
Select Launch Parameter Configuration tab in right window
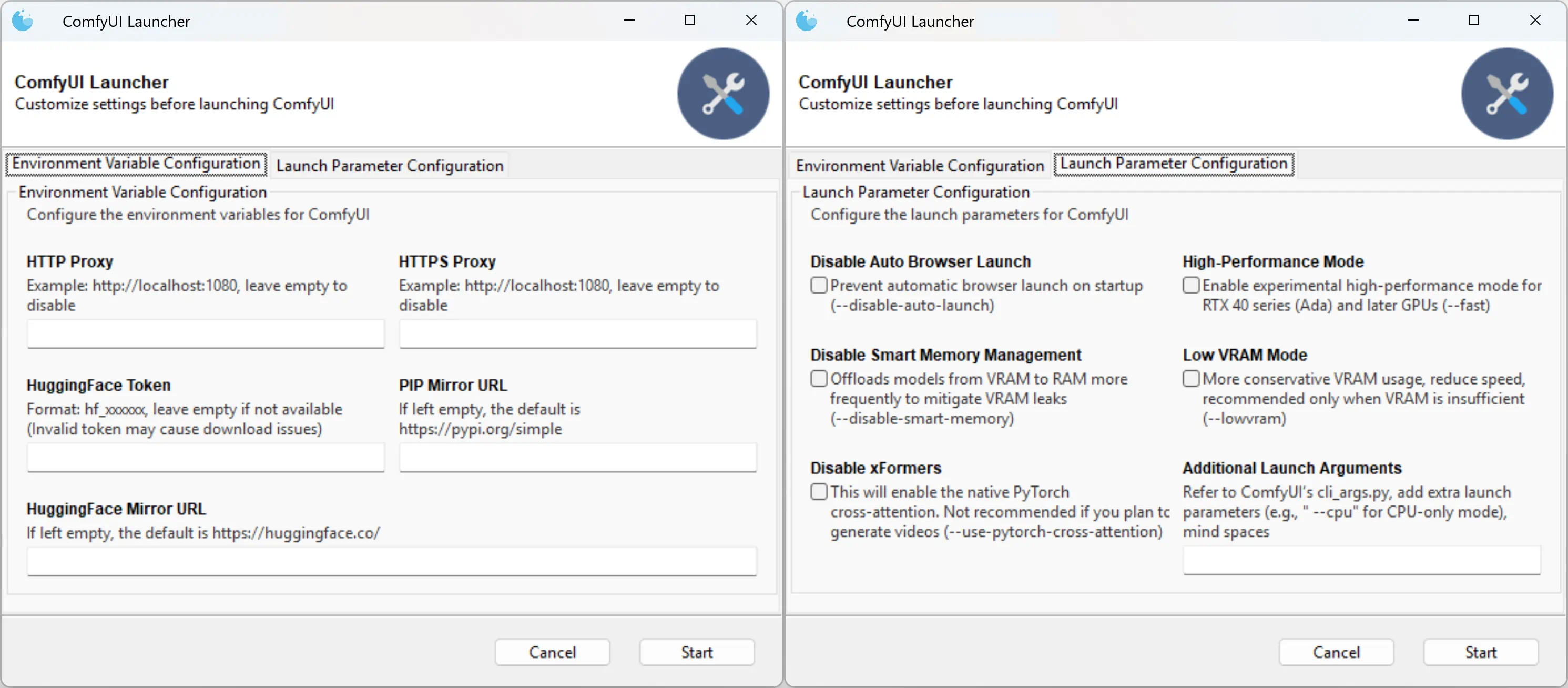click(1174, 165)
